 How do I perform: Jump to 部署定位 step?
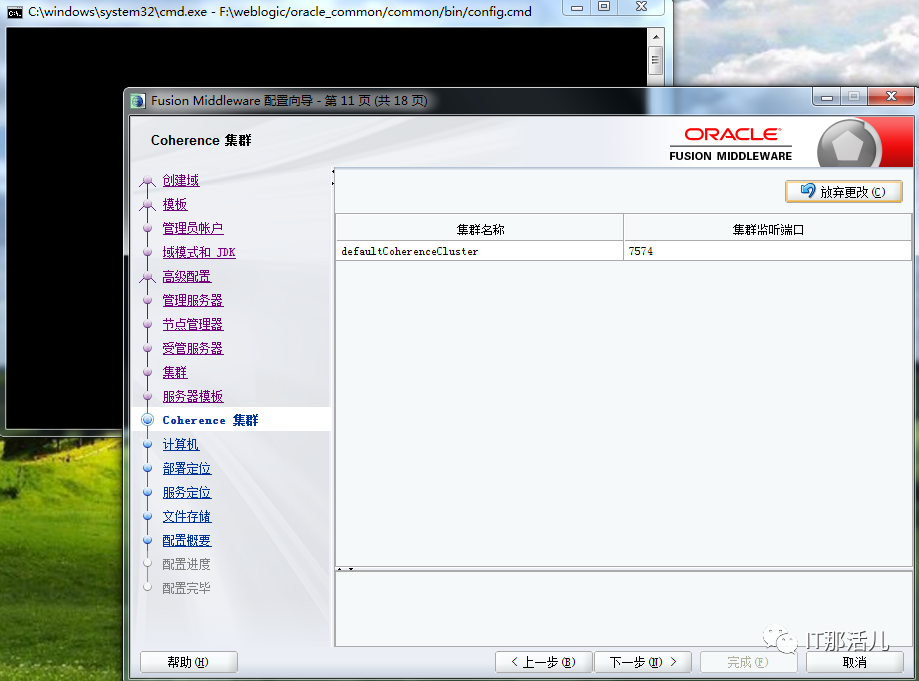pos(187,468)
